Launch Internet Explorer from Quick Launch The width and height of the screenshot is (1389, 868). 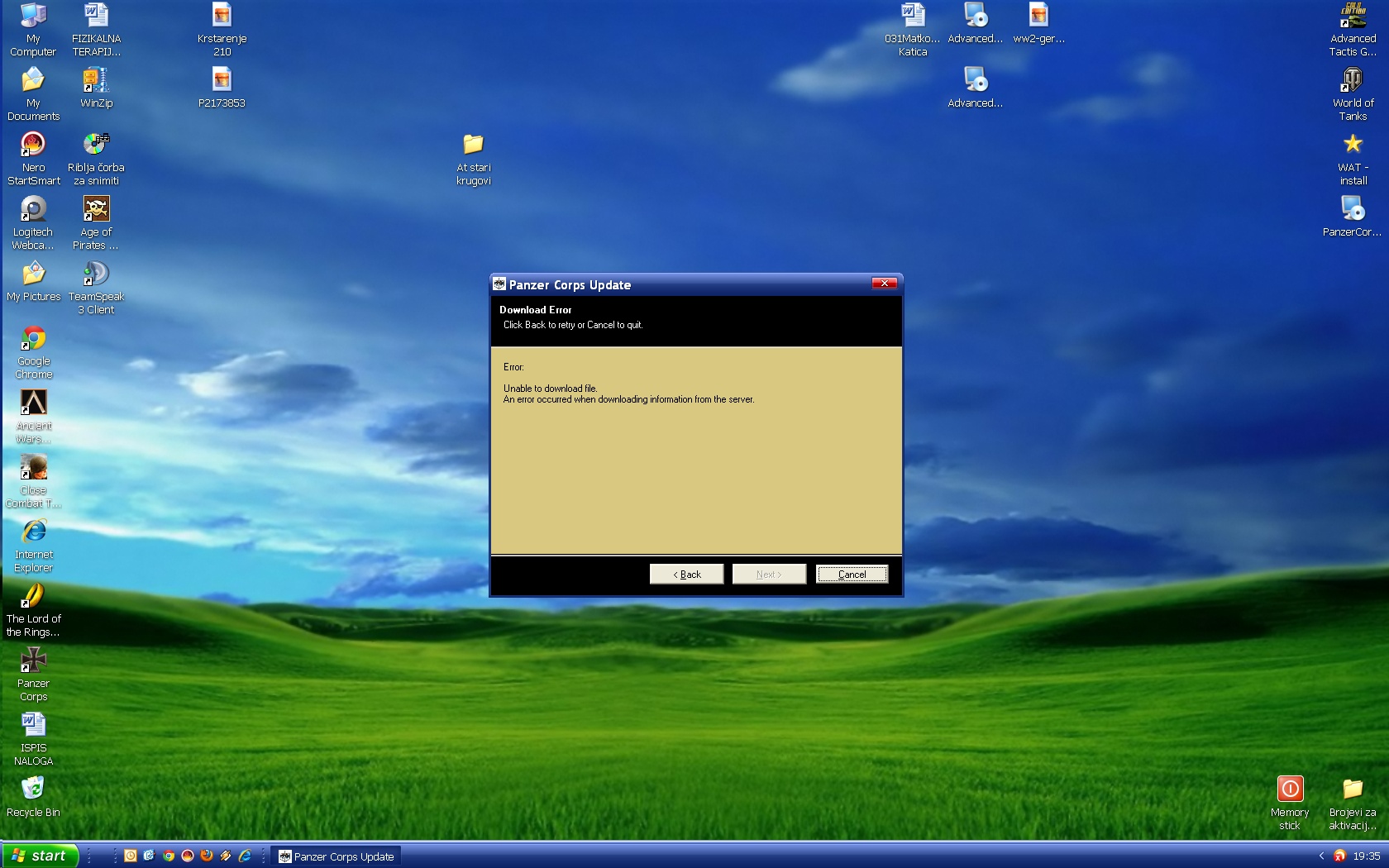tap(245, 856)
